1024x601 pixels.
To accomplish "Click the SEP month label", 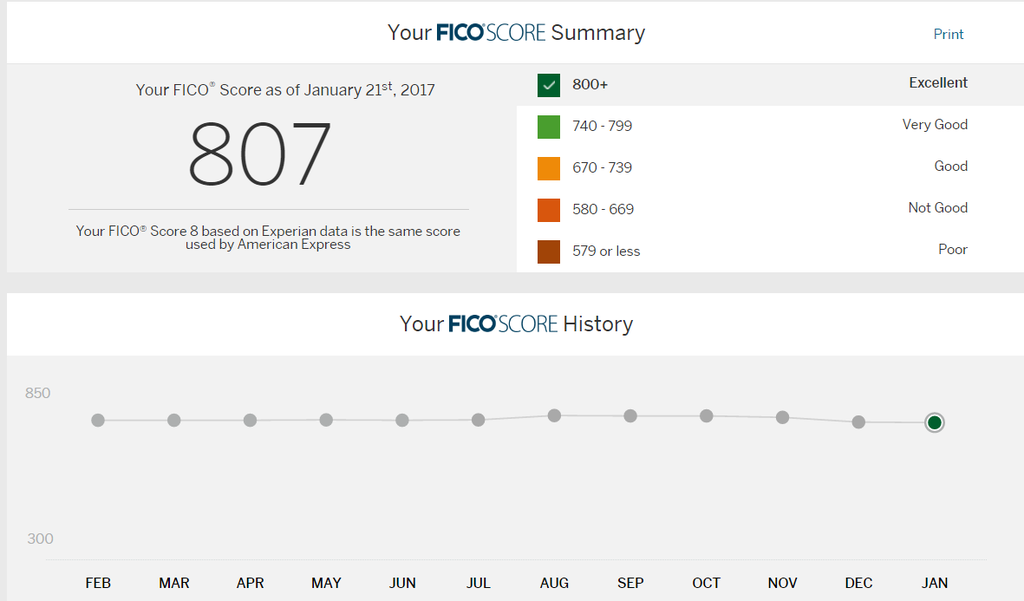I will (x=630, y=583).
